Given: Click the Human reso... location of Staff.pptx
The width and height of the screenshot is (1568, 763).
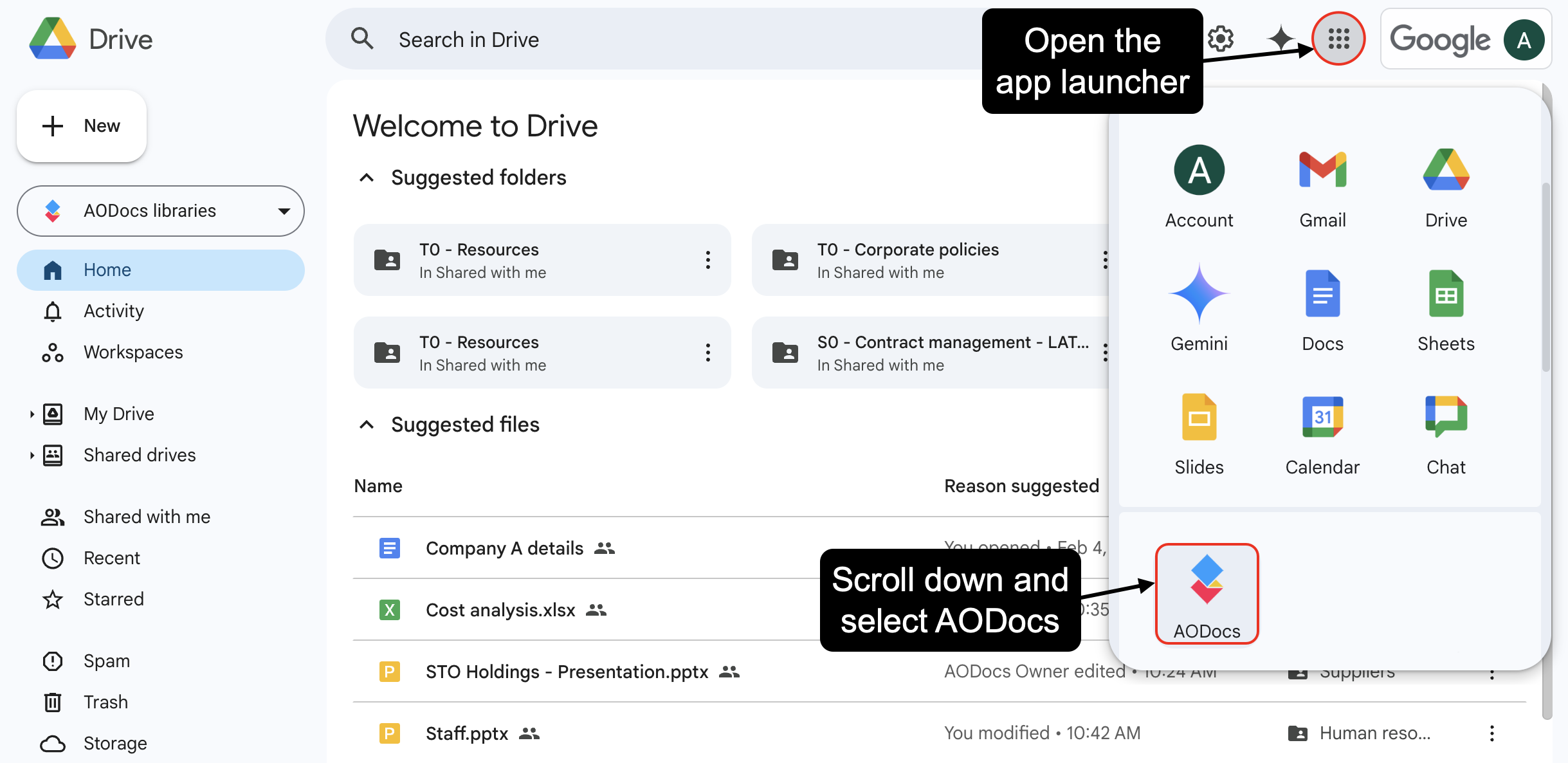Looking at the screenshot, I should (x=1360, y=733).
